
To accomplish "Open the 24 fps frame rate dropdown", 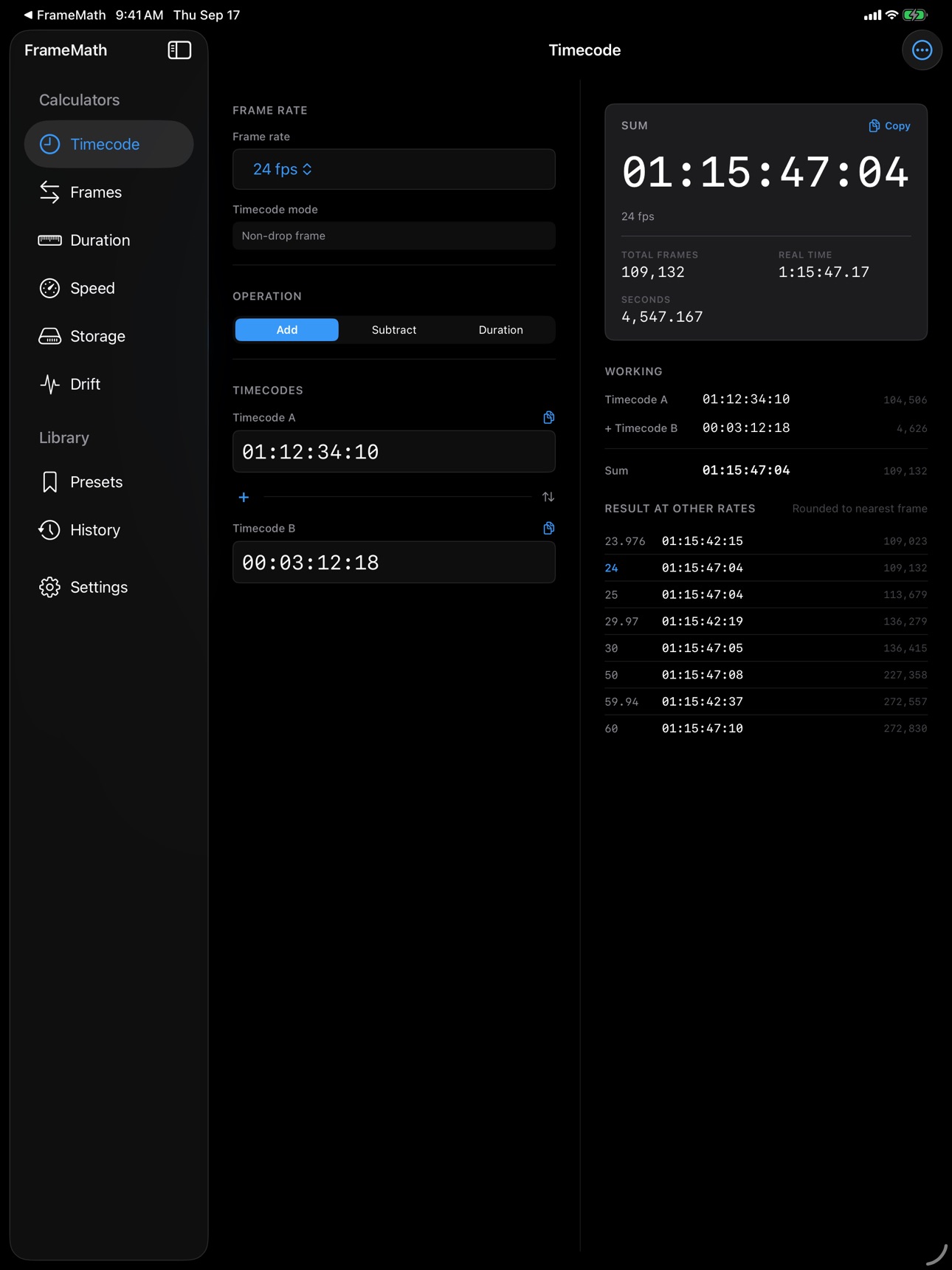I will click(394, 169).
